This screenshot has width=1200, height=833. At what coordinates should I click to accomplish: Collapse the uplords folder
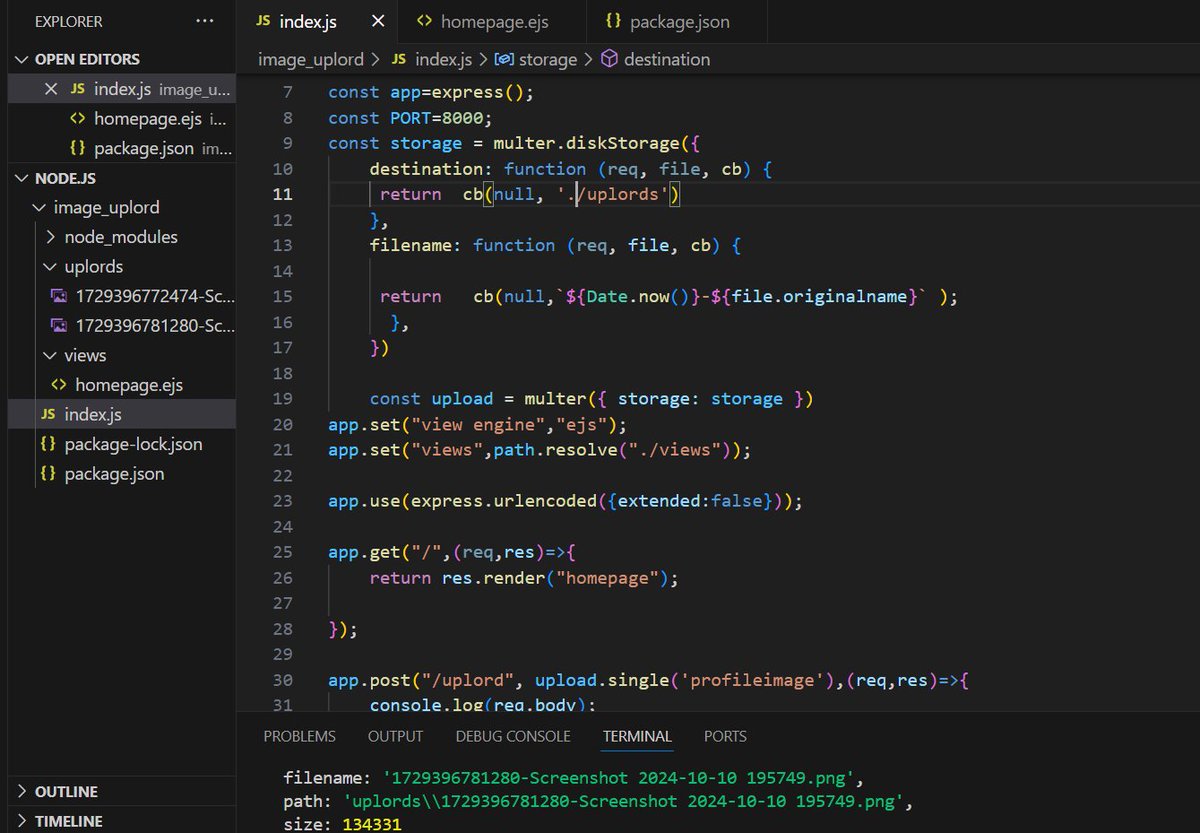51,267
